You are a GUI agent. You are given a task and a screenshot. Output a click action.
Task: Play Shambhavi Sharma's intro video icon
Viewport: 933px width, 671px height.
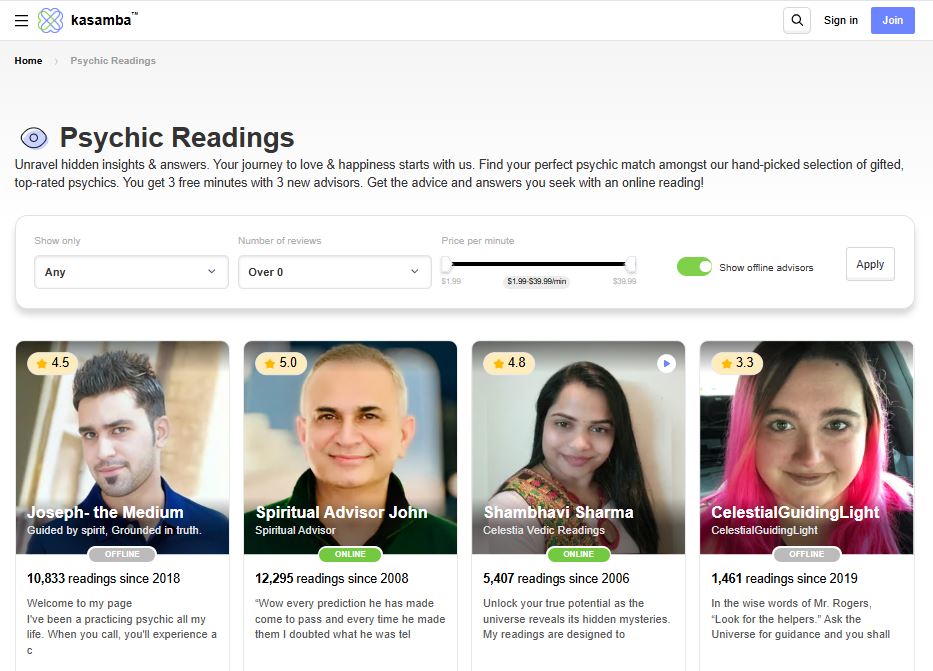666,363
